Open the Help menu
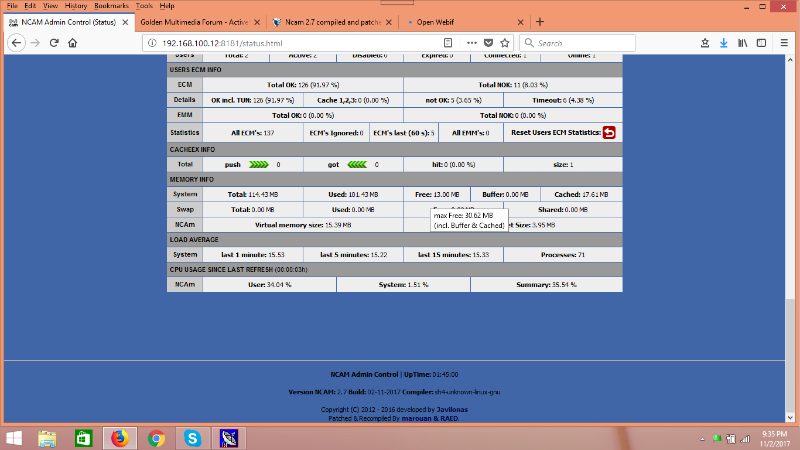The width and height of the screenshot is (800, 450). [167, 6]
